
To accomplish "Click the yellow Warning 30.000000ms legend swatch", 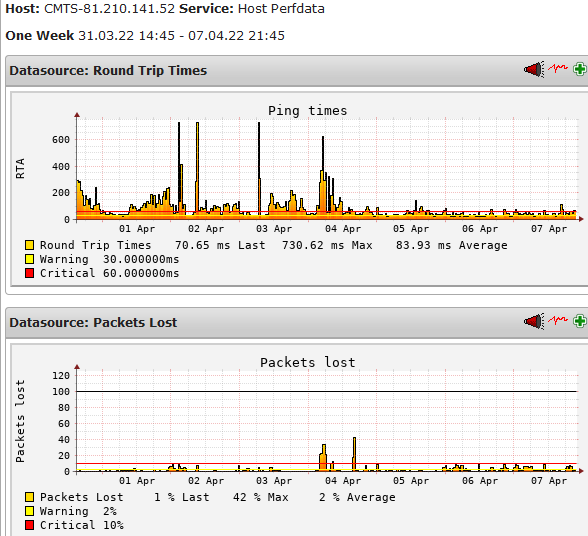I will point(30,259).
